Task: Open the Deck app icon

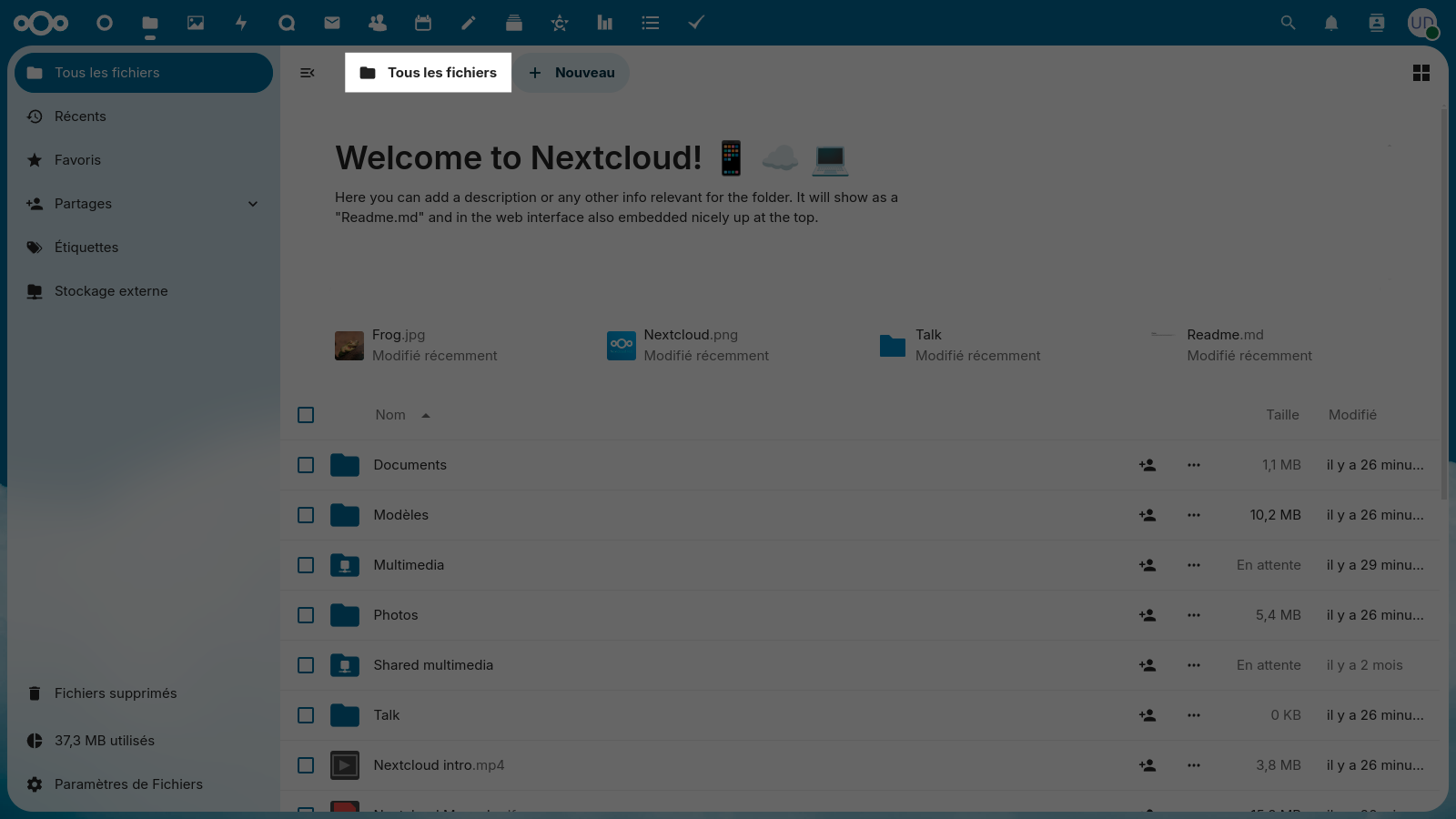Action: pos(514,23)
